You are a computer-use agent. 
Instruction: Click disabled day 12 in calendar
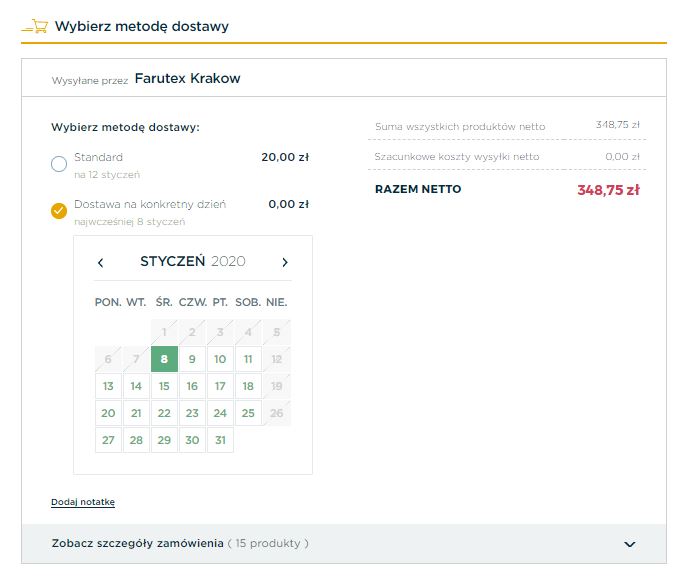click(x=277, y=359)
